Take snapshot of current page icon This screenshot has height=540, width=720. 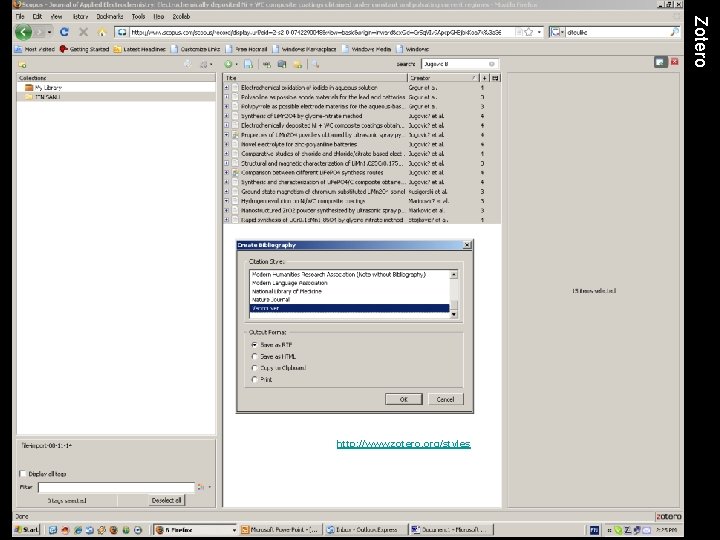tap(282, 64)
